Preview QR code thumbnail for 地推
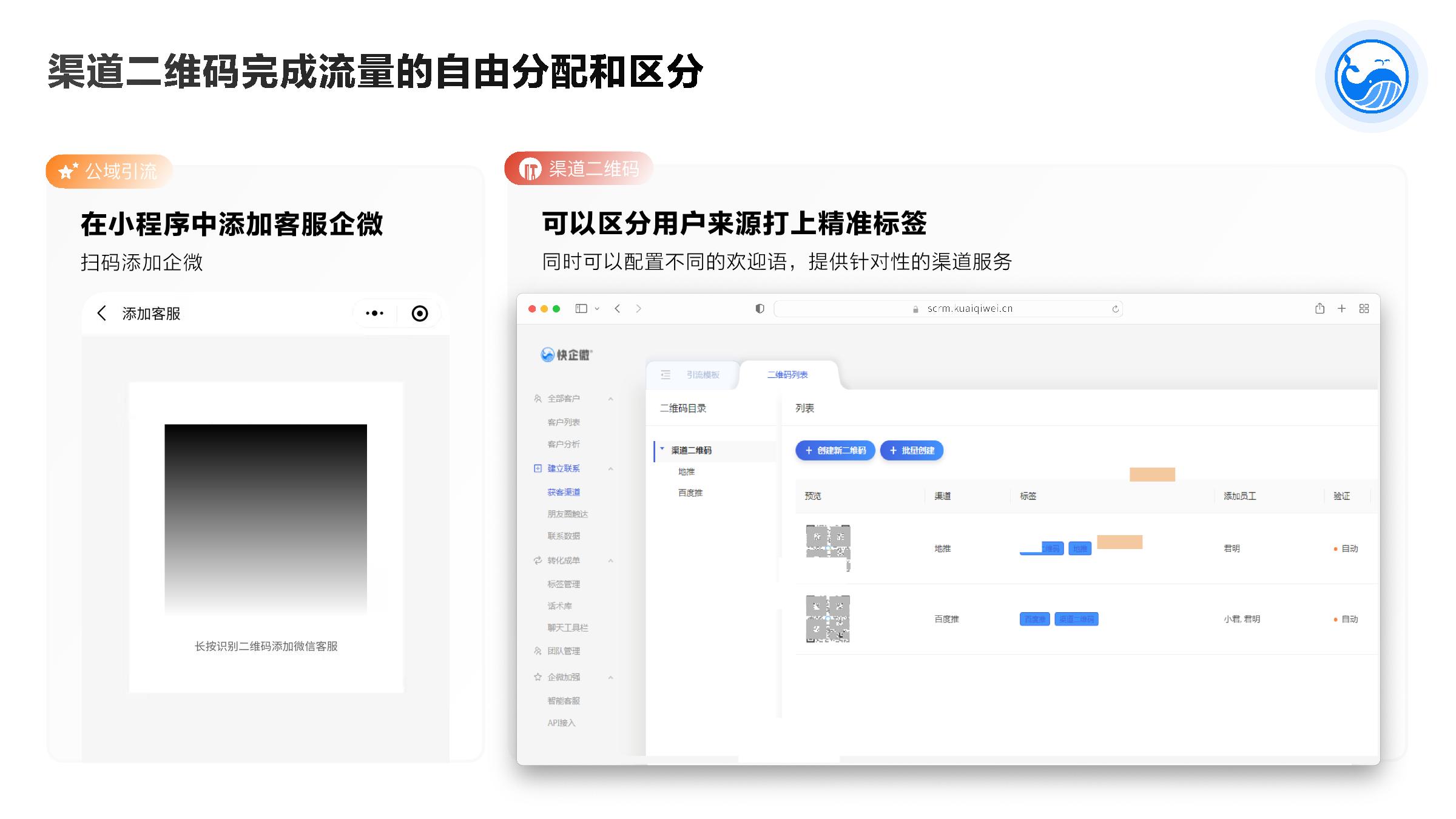This screenshot has width=1456, height=819. 828,548
